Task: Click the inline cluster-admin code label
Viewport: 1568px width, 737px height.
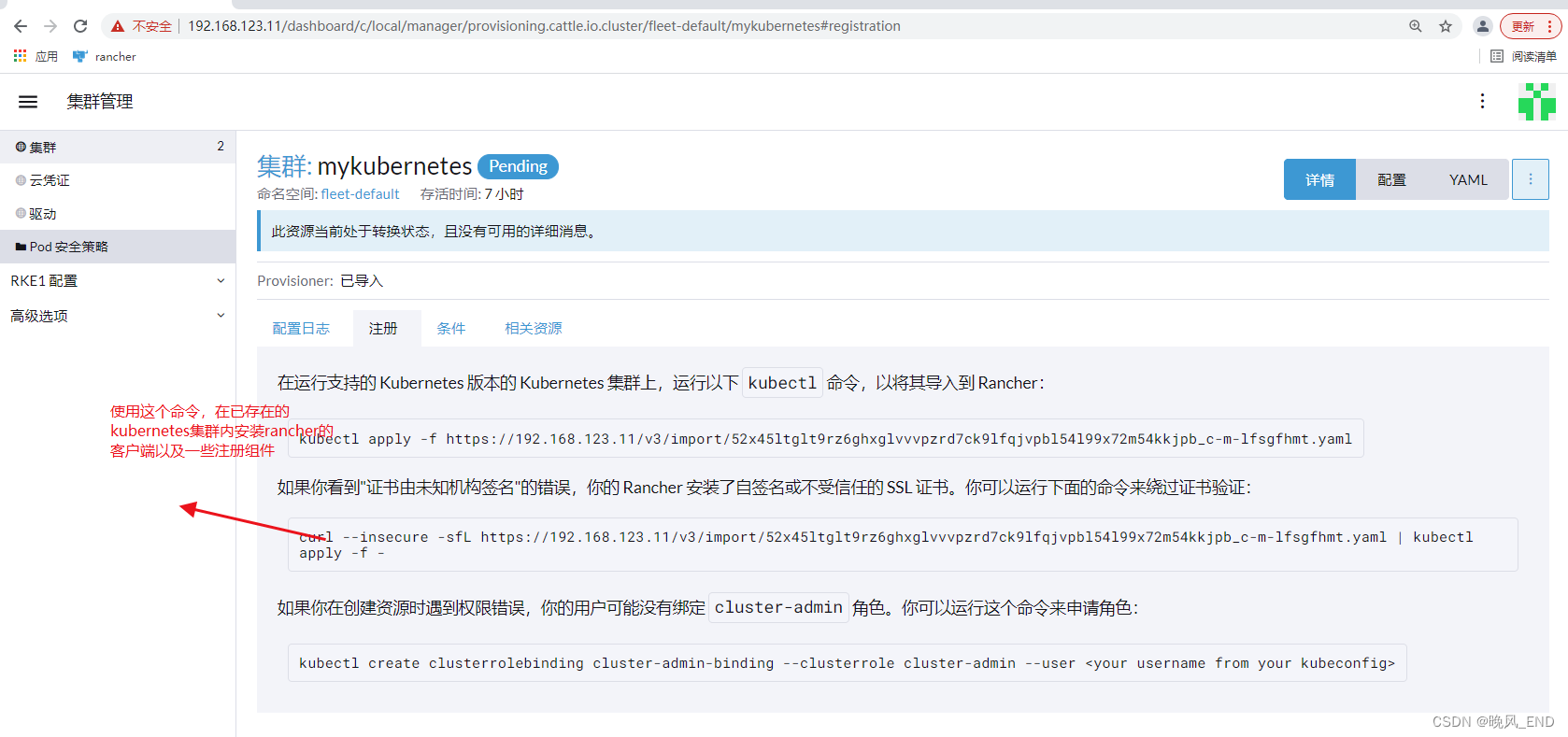Action: point(778,608)
